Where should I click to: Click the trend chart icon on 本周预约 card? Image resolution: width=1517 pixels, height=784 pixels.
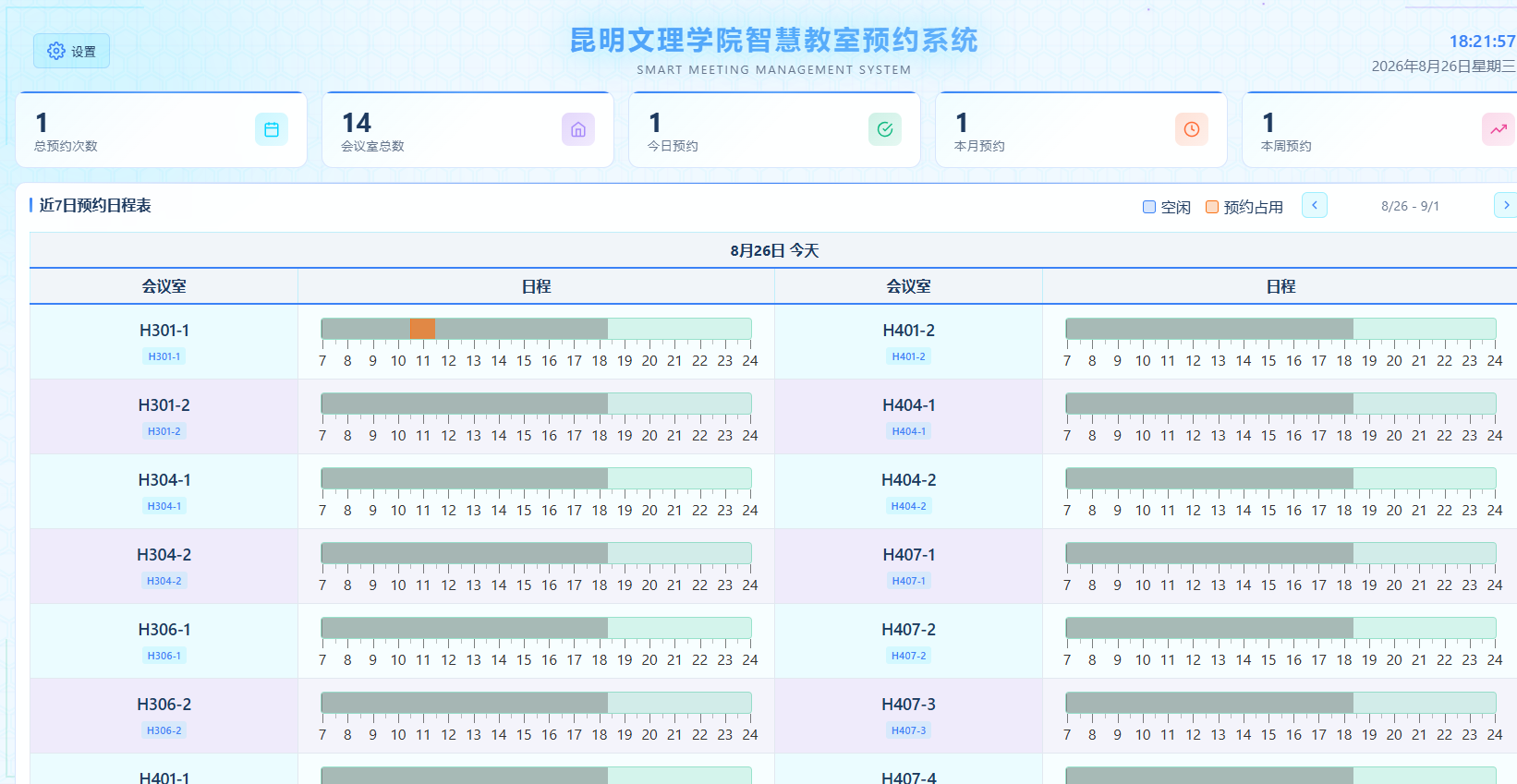[1499, 129]
